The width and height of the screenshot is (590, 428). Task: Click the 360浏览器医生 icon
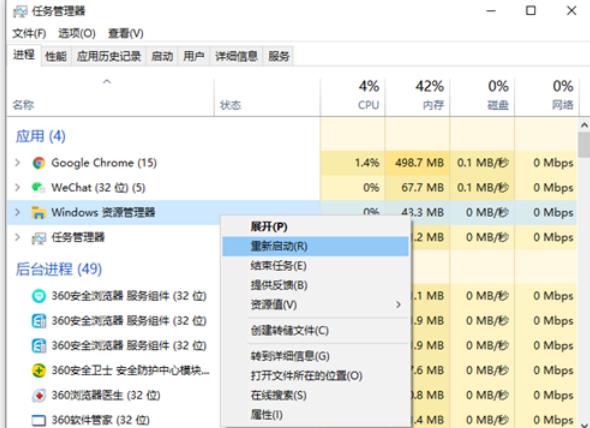[39, 395]
